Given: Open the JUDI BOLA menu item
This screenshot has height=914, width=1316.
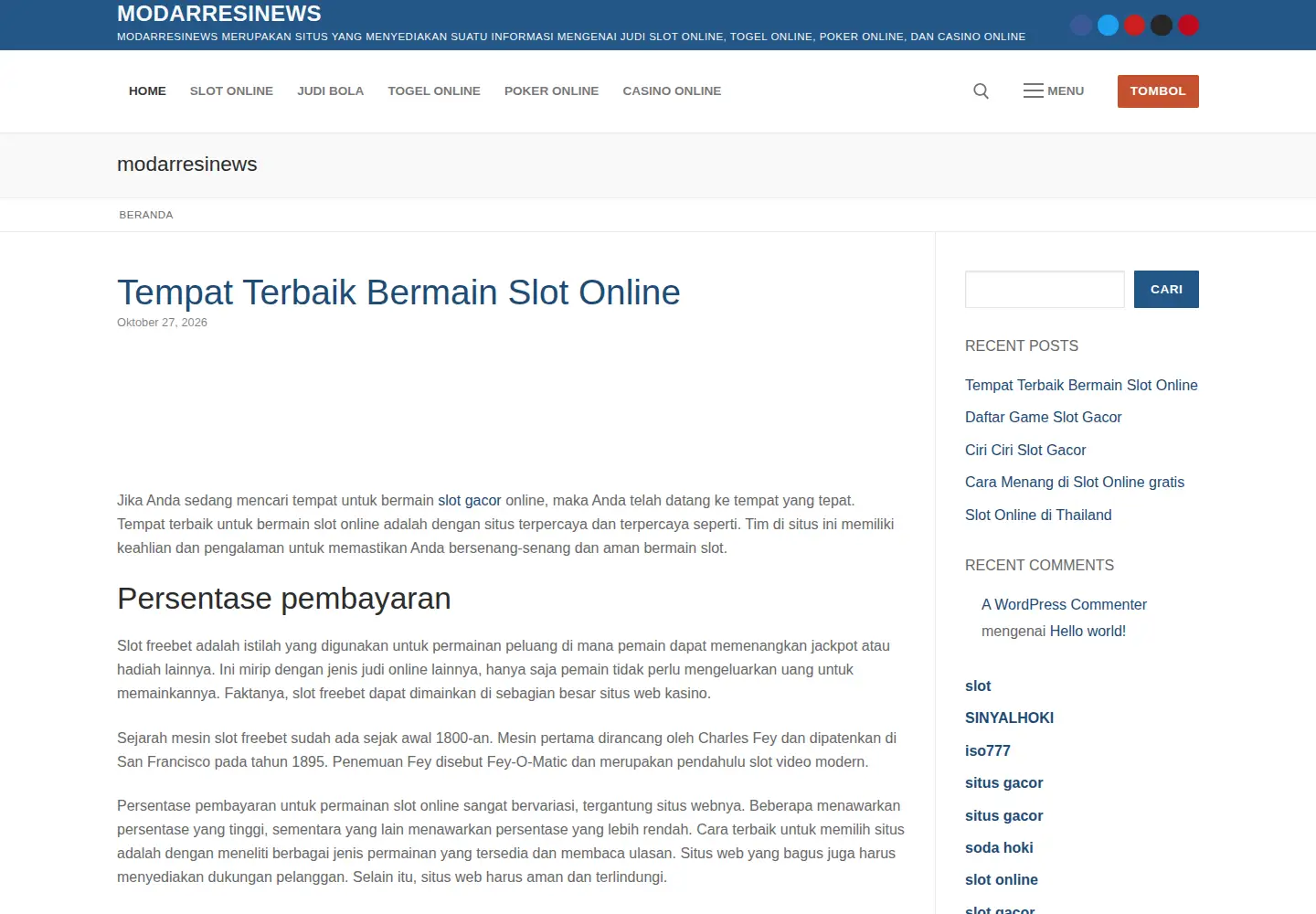Looking at the screenshot, I should pos(330,91).
